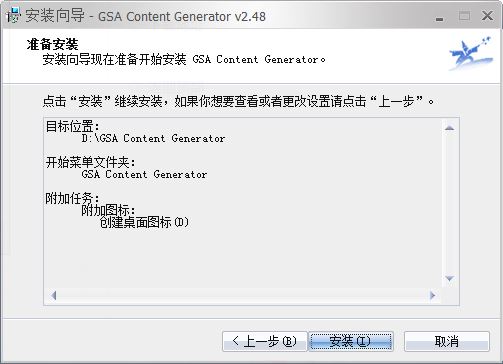Click the vertical scrollbar track of the summary box
503x364 pixels.
[450, 203]
